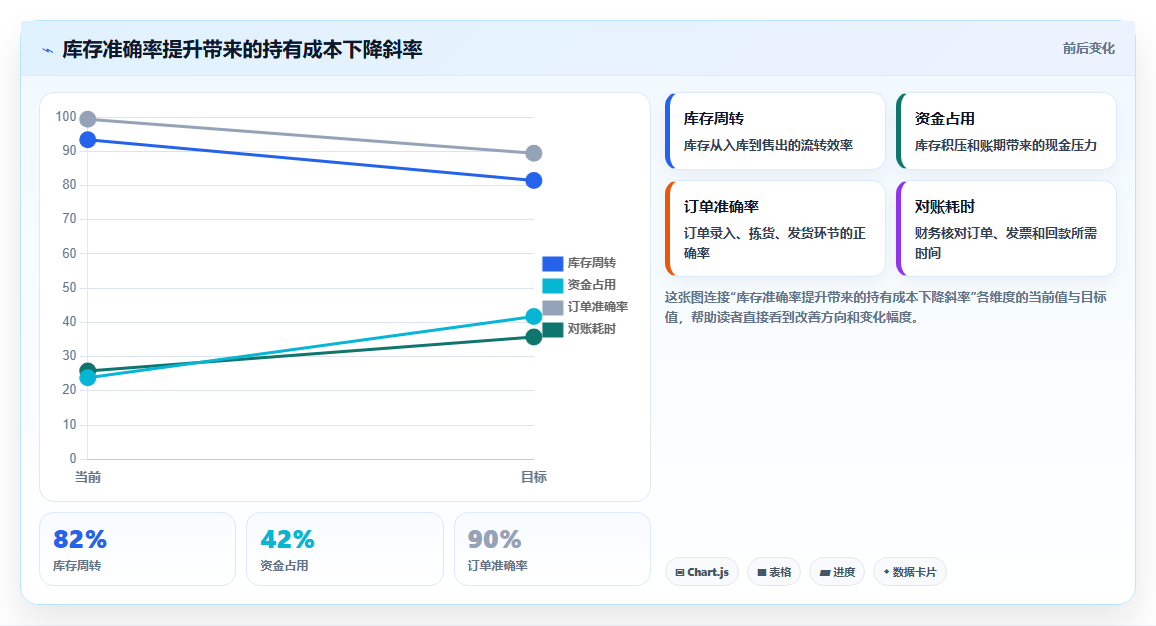The image size is (1156, 626).
Task: Click the icon in the Chart.js chip
Action: (x=680, y=573)
